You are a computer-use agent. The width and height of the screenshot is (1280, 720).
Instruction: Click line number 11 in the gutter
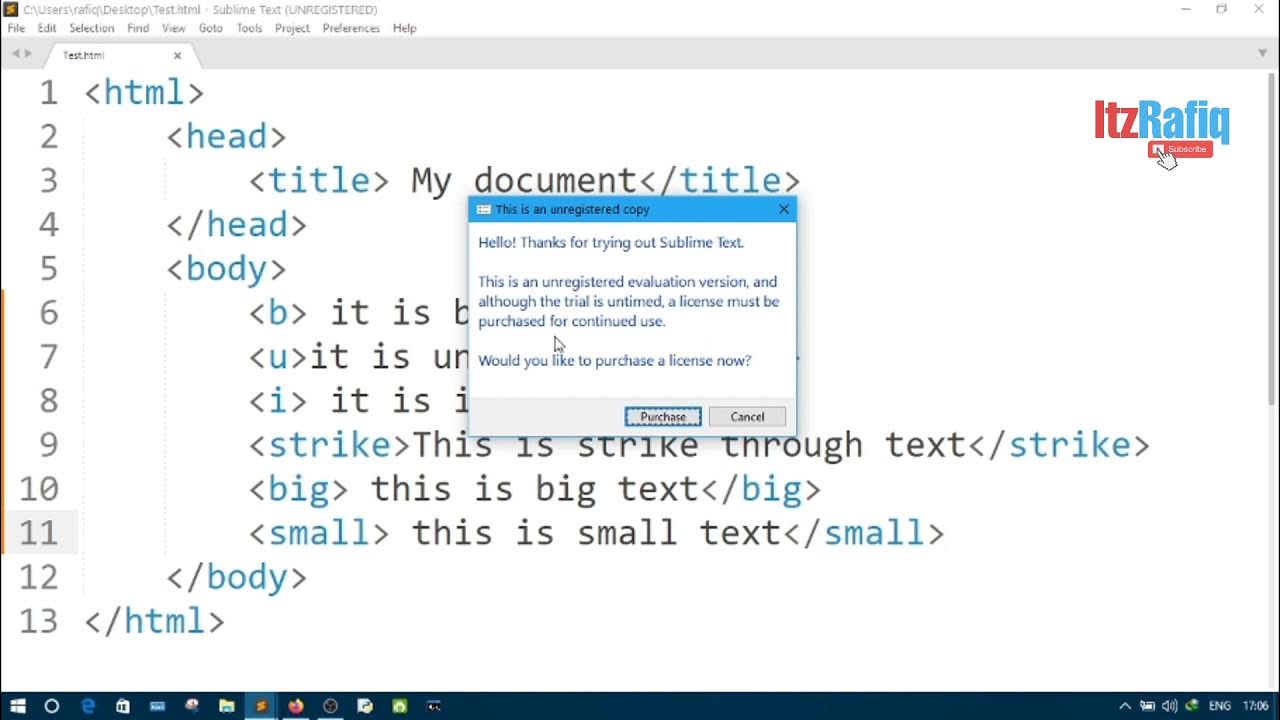pyautogui.click(x=39, y=533)
